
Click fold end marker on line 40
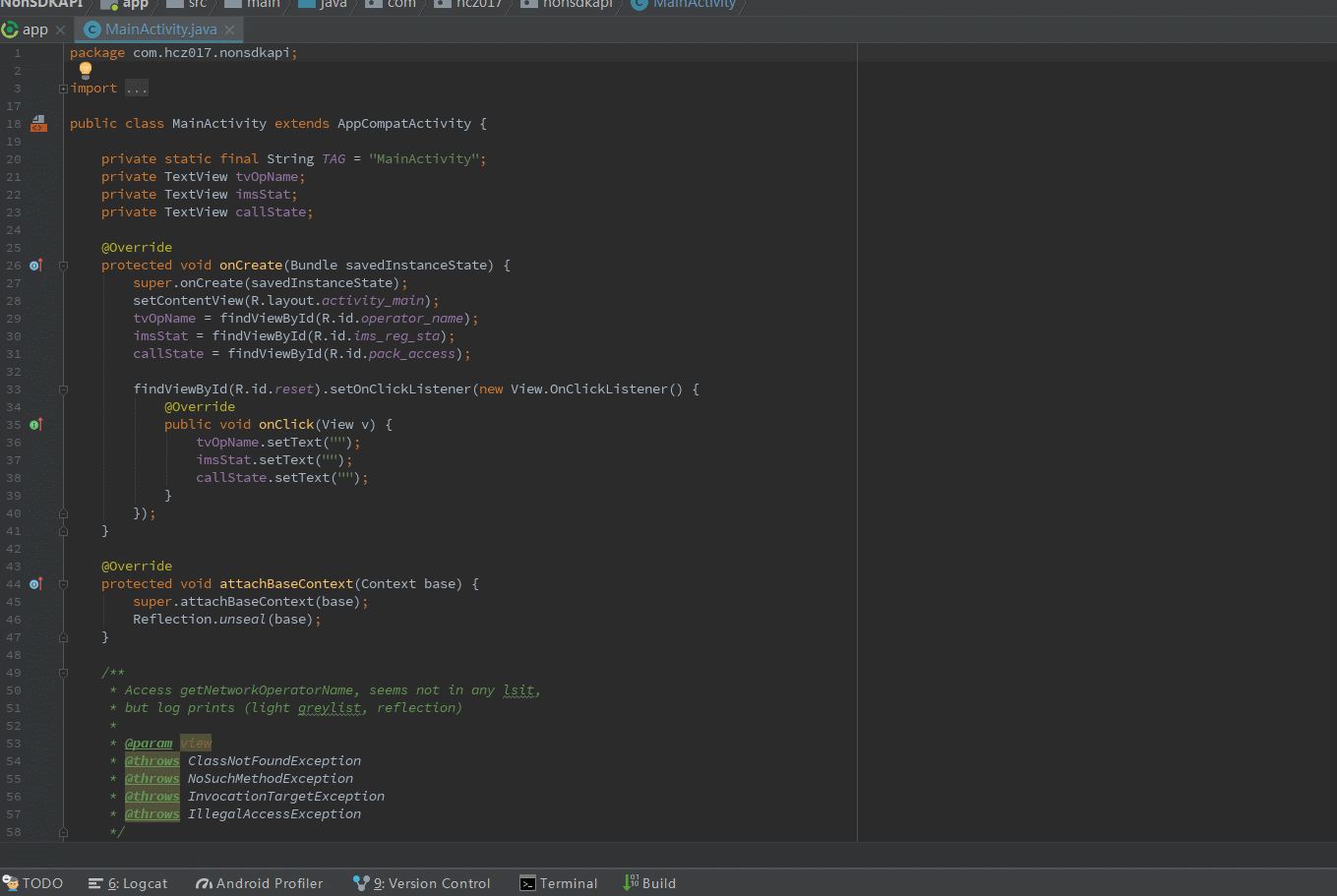pos(63,513)
